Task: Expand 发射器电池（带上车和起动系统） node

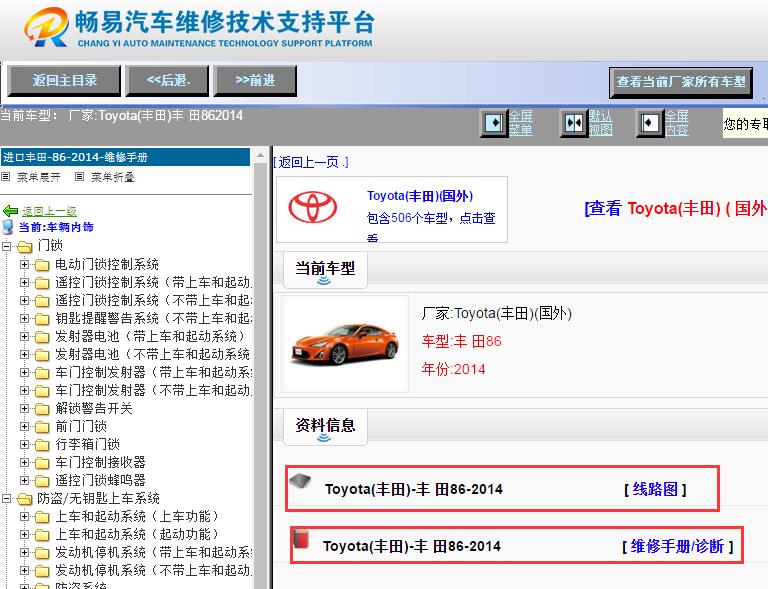Action: click(24, 336)
